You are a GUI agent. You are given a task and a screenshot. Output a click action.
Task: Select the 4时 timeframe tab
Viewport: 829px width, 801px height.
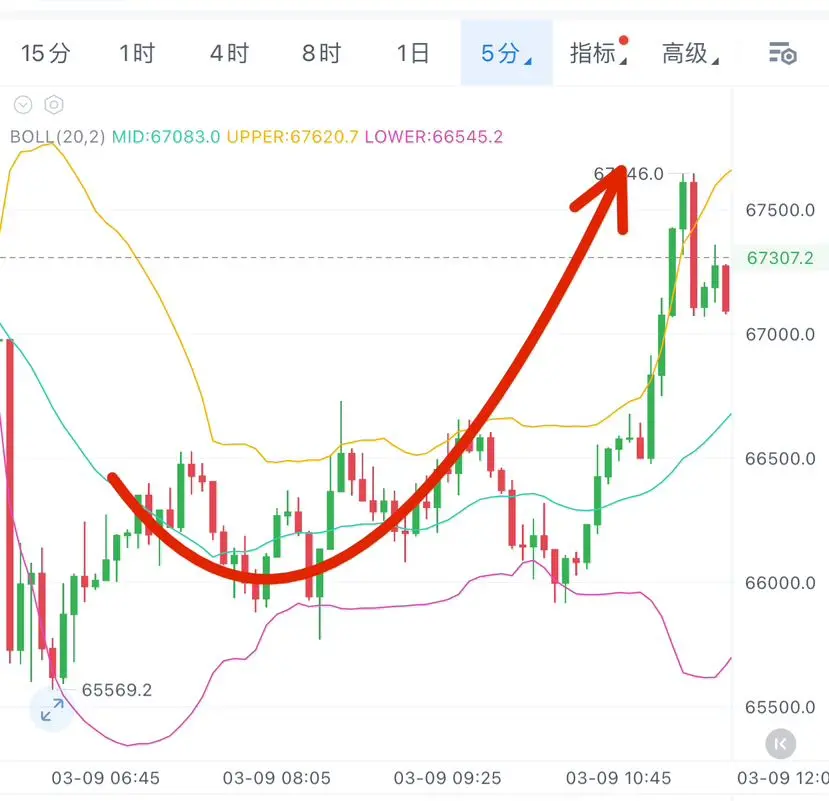tap(229, 53)
